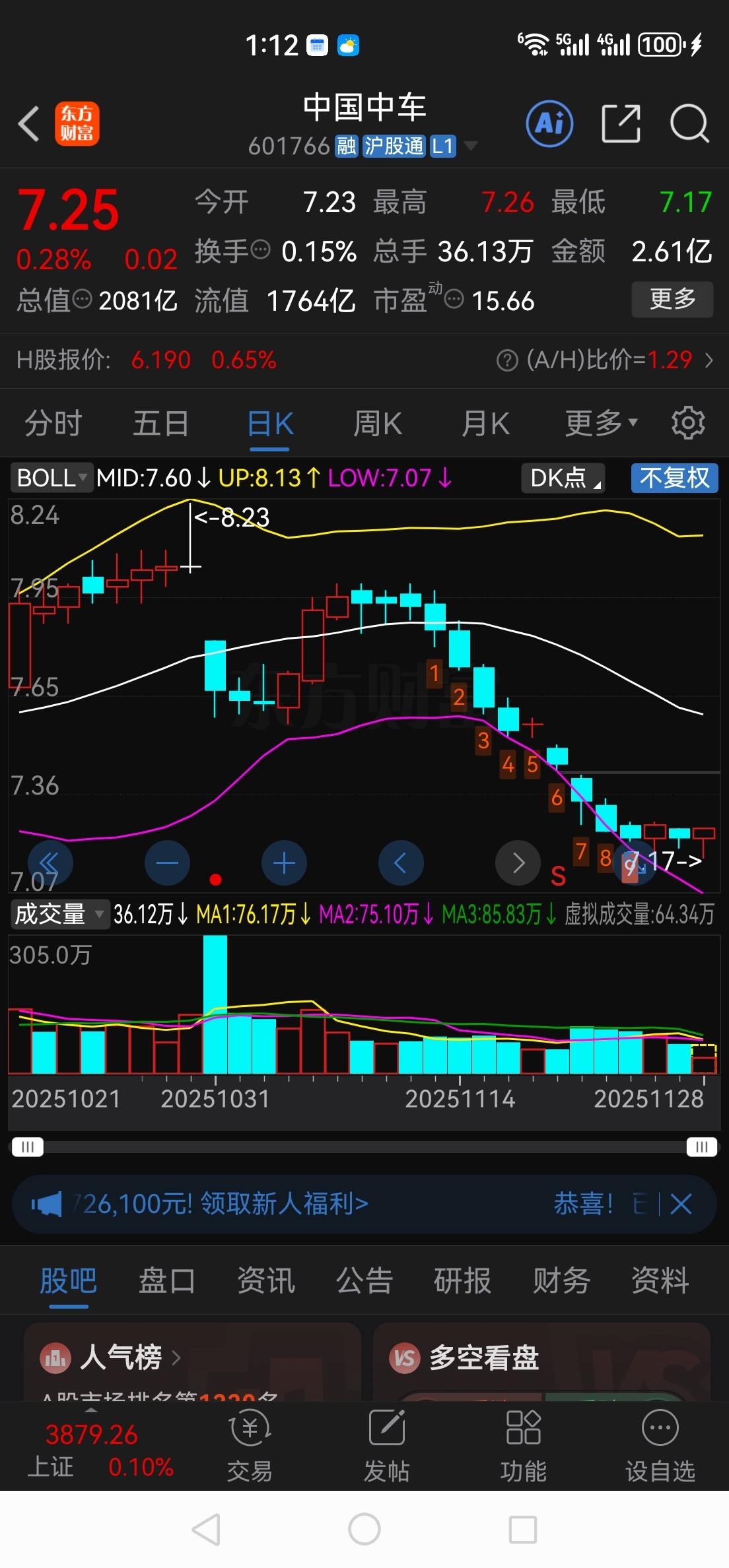Tap the tall 20251031 volume bar

click(215, 1004)
